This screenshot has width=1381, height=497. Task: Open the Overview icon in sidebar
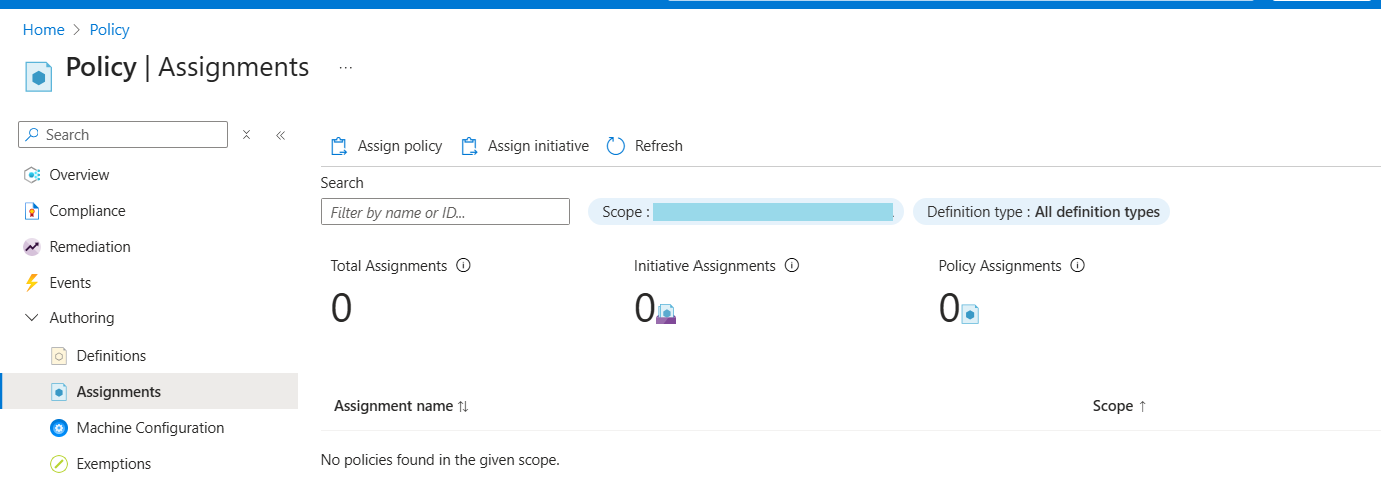[x=32, y=175]
